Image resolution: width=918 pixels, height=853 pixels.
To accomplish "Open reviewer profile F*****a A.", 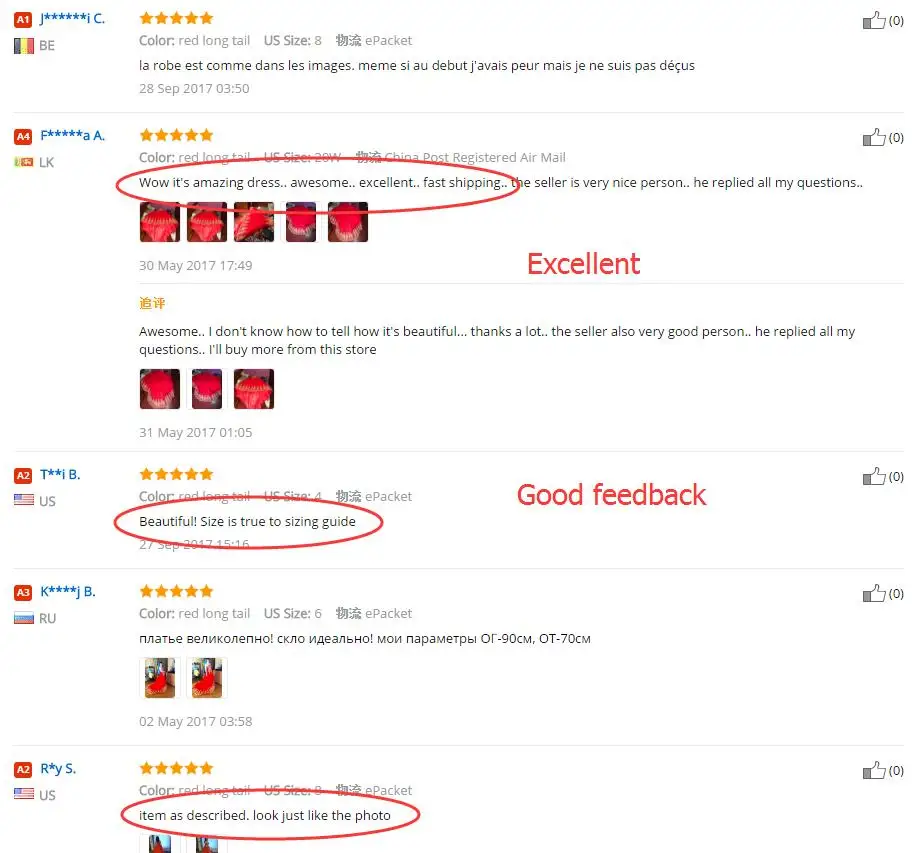I will point(72,136).
